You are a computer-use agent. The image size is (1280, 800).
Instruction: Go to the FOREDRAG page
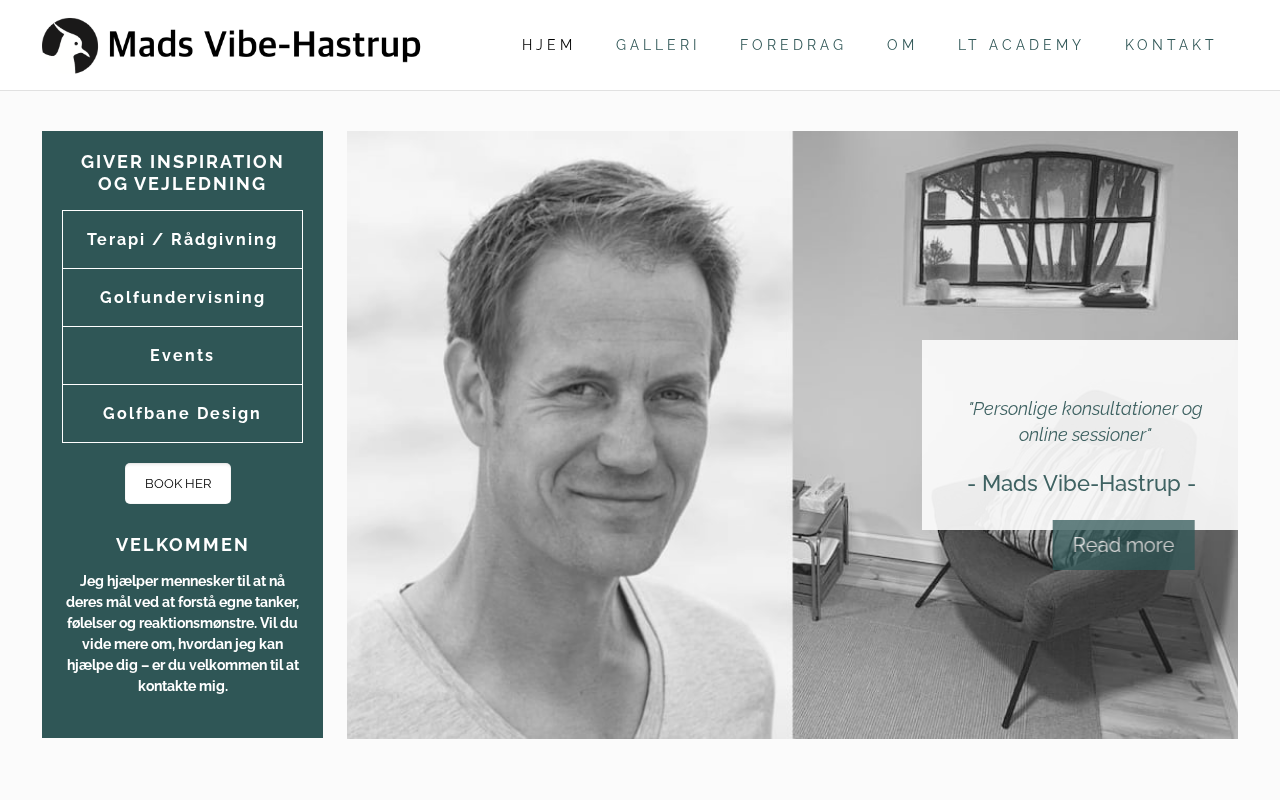(x=792, y=45)
